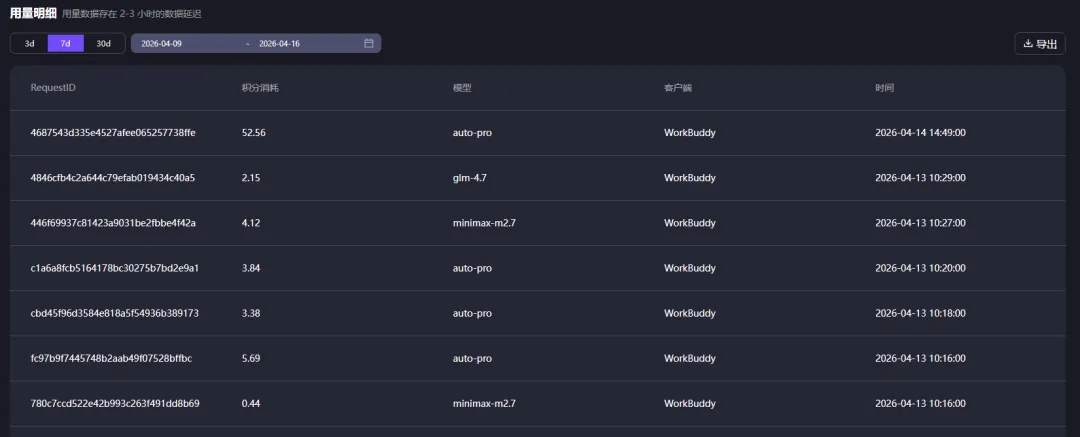The image size is (1080, 437).
Task: Click the 模型 column header
Action: point(462,88)
